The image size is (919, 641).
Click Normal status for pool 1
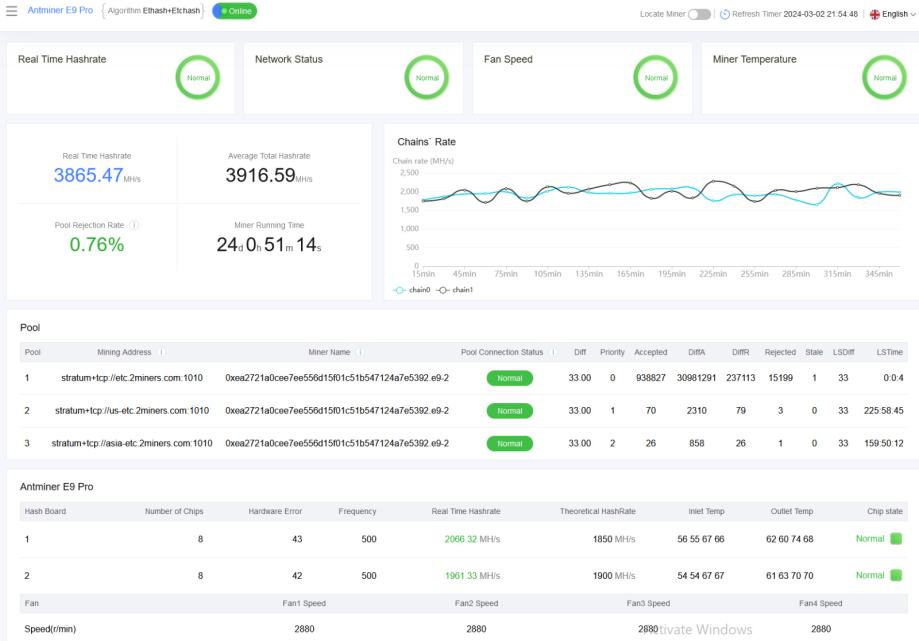click(509, 378)
